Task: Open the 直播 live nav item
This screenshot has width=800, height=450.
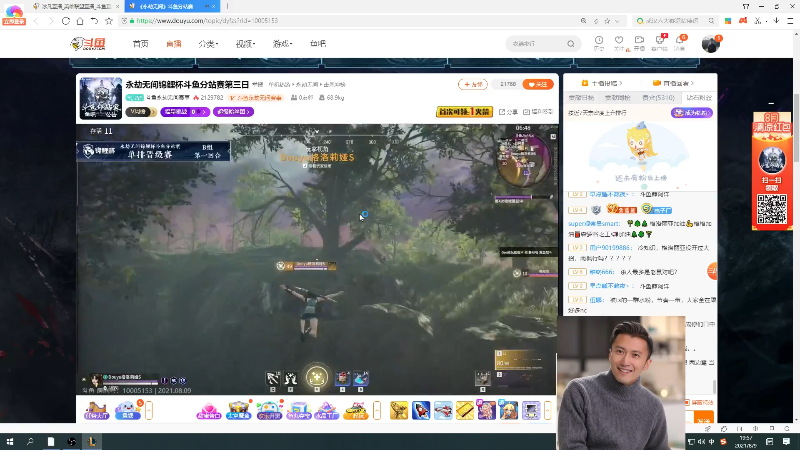Action: 174,44
